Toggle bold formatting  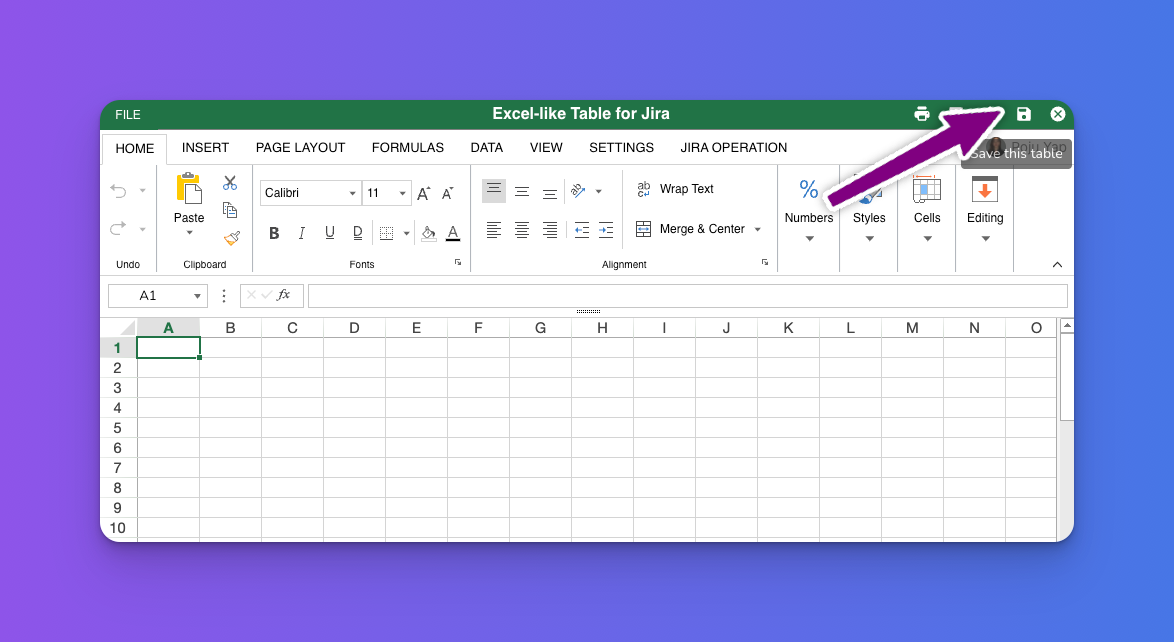click(x=273, y=232)
